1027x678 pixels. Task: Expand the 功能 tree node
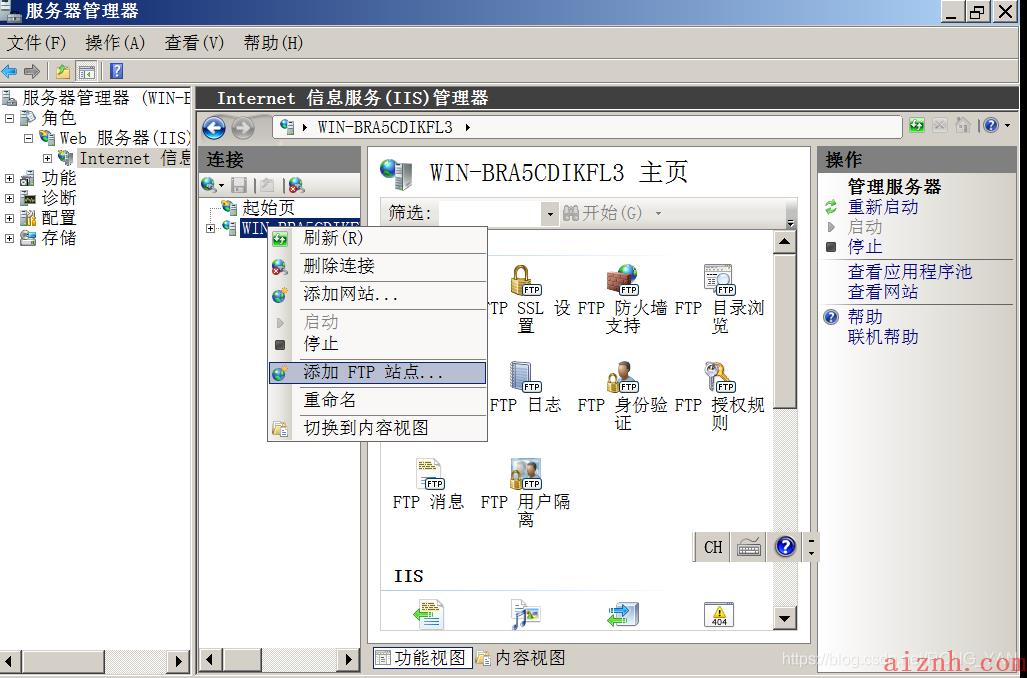tap(9, 178)
